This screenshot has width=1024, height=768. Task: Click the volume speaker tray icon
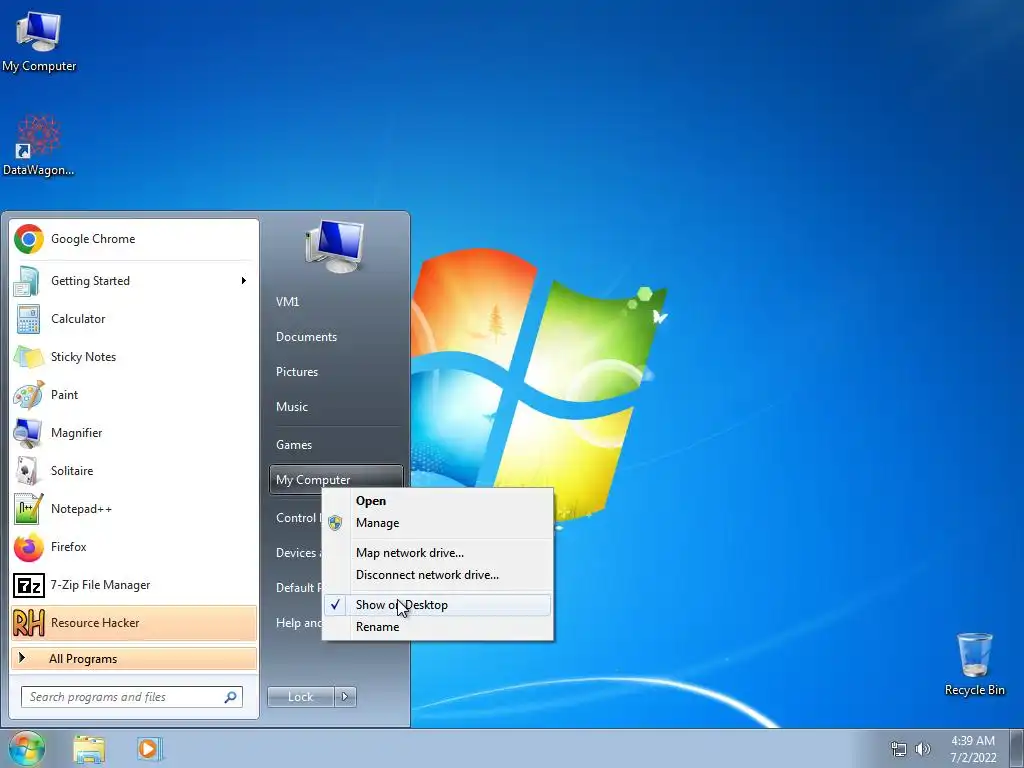[x=923, y=749]
